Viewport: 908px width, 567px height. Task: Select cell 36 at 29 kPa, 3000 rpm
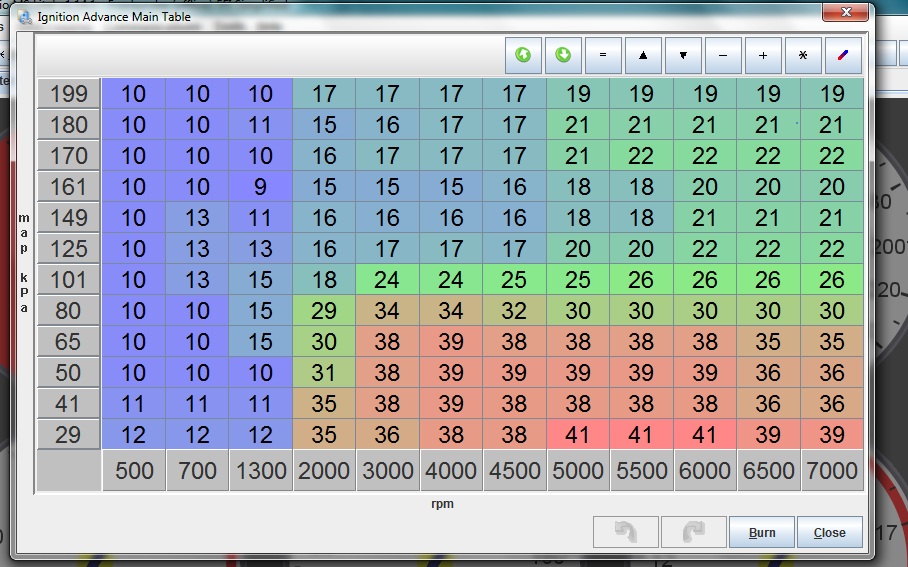pyautogui.click(x=387, y=434)
